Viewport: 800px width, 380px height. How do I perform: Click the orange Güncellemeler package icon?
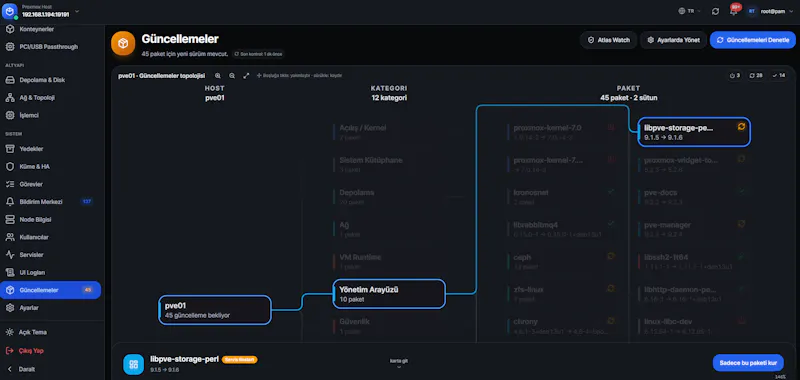click(123, 43)
